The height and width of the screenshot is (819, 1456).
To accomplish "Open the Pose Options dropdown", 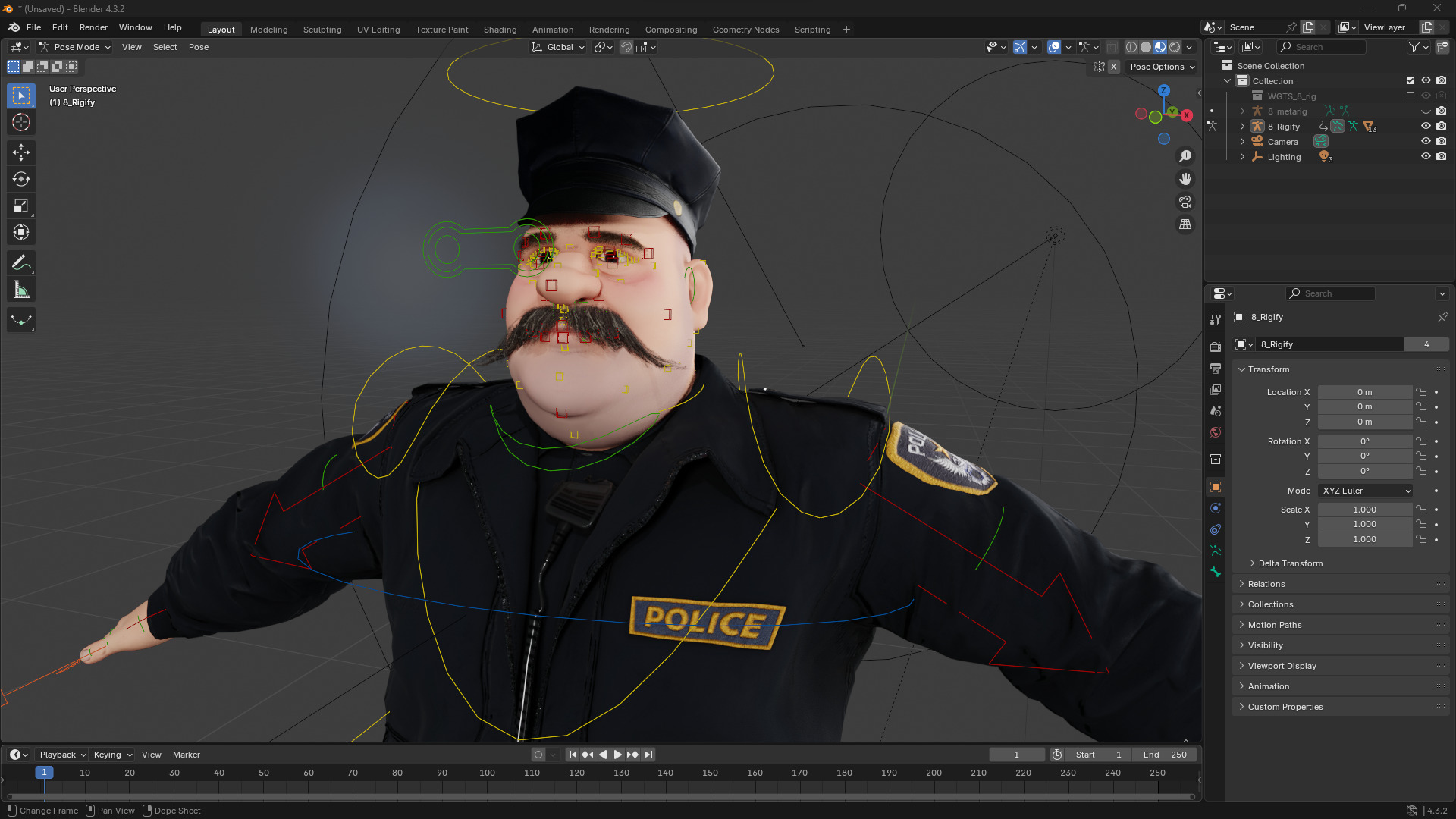I will tap(1162, 67).
